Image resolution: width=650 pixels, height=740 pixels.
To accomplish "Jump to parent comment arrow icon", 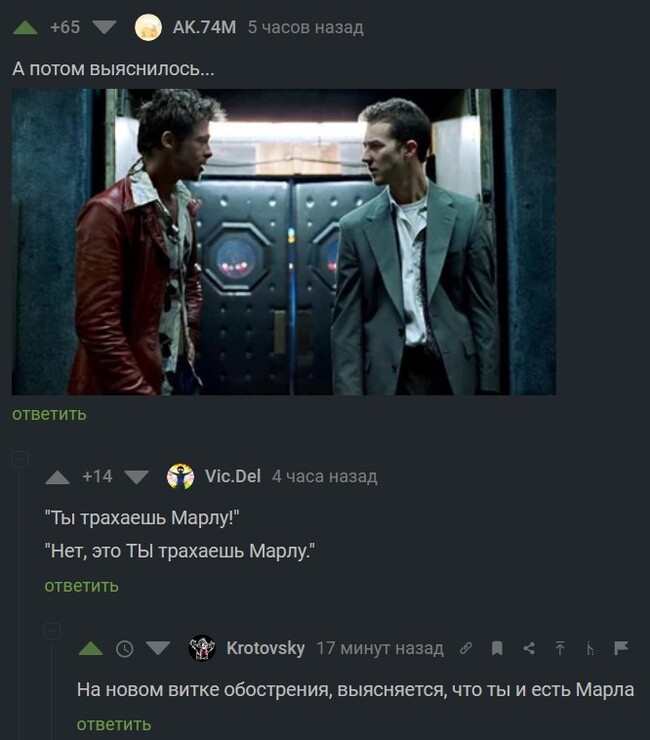I will [x=560, y=648].
